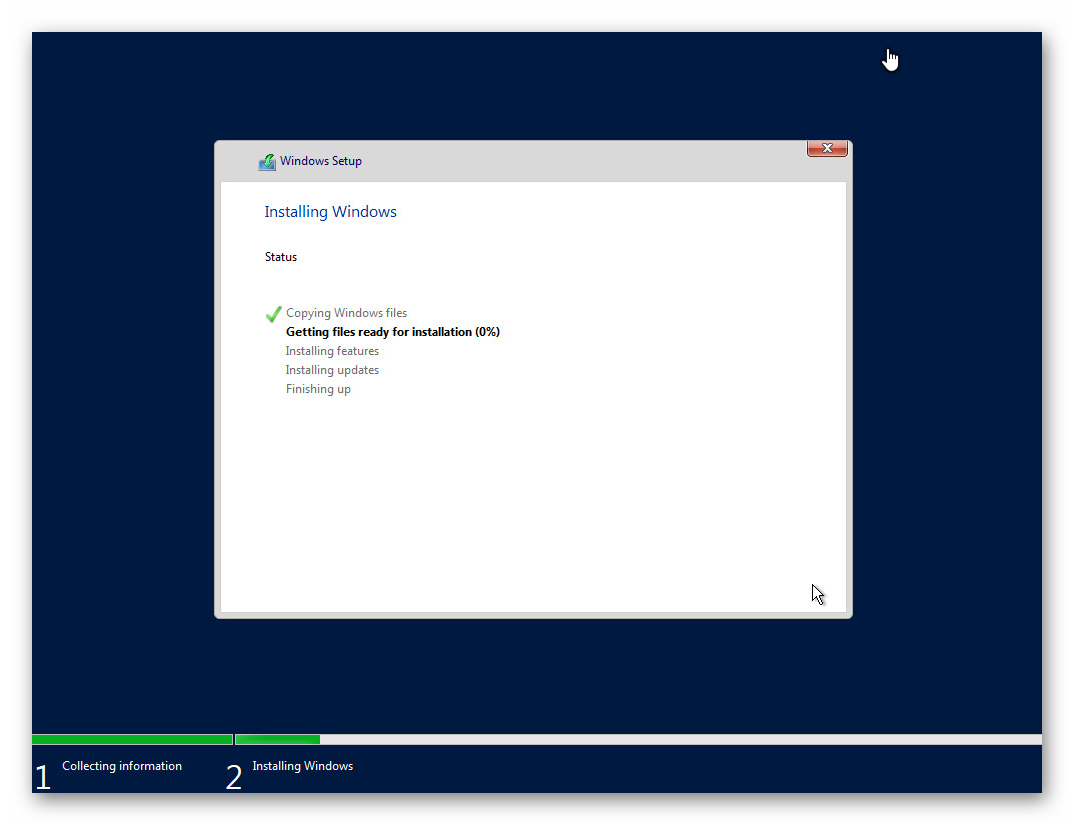Image resolution: width=1074 pixels, height=825 pixels.
Task: Click the Windows Setup title icon
Action: pyautogui.click(x=266, y=162)
